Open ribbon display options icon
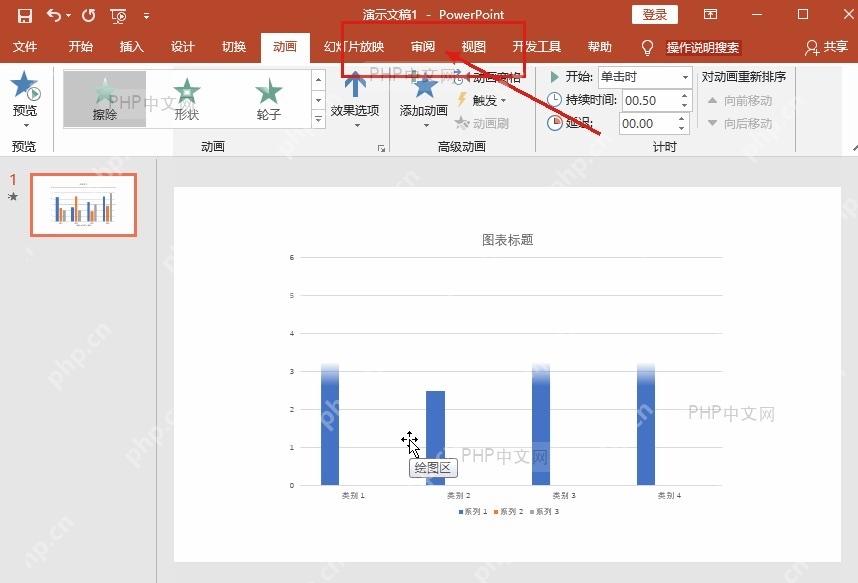Screen dimensions: 858x583 click(710, 15)
